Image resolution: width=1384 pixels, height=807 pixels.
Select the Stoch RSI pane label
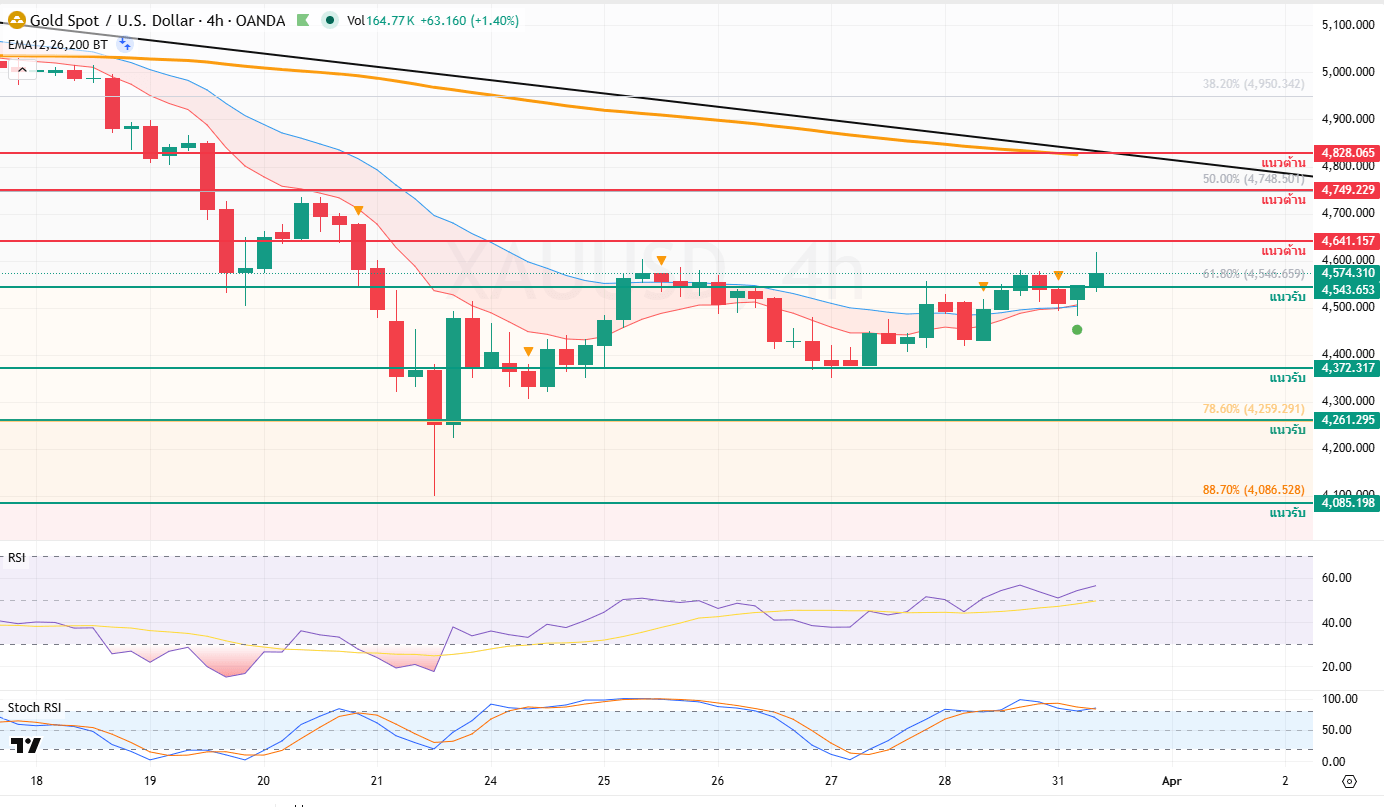pyautogui.click(x=34, y=707)
